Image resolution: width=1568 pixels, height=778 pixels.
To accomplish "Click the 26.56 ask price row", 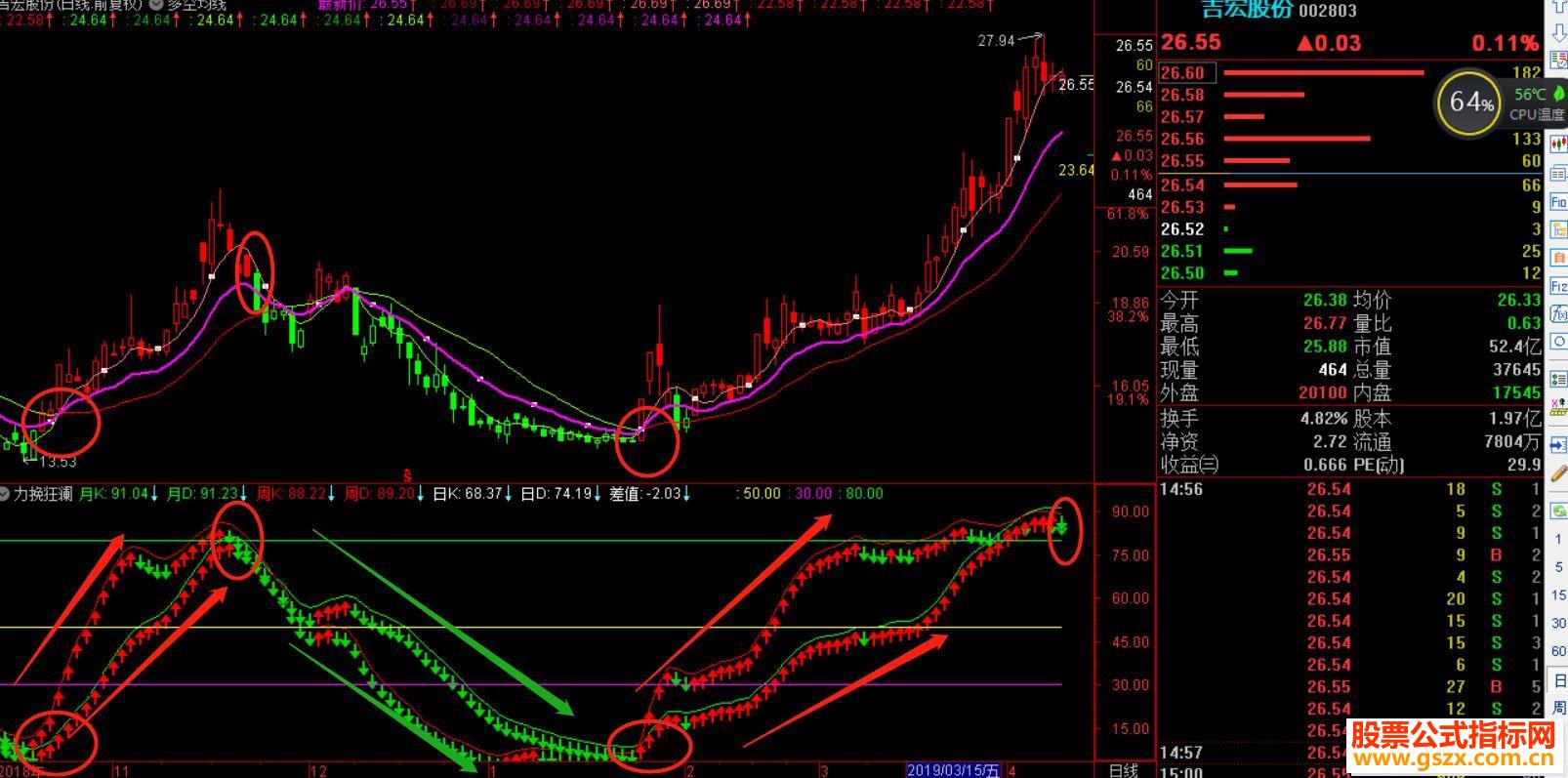I will 1350,139.
